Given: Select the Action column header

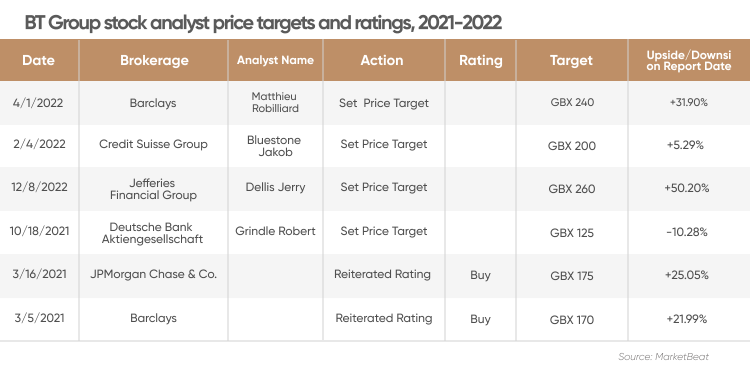Looking at the screenshot, I should pos(382,60).
